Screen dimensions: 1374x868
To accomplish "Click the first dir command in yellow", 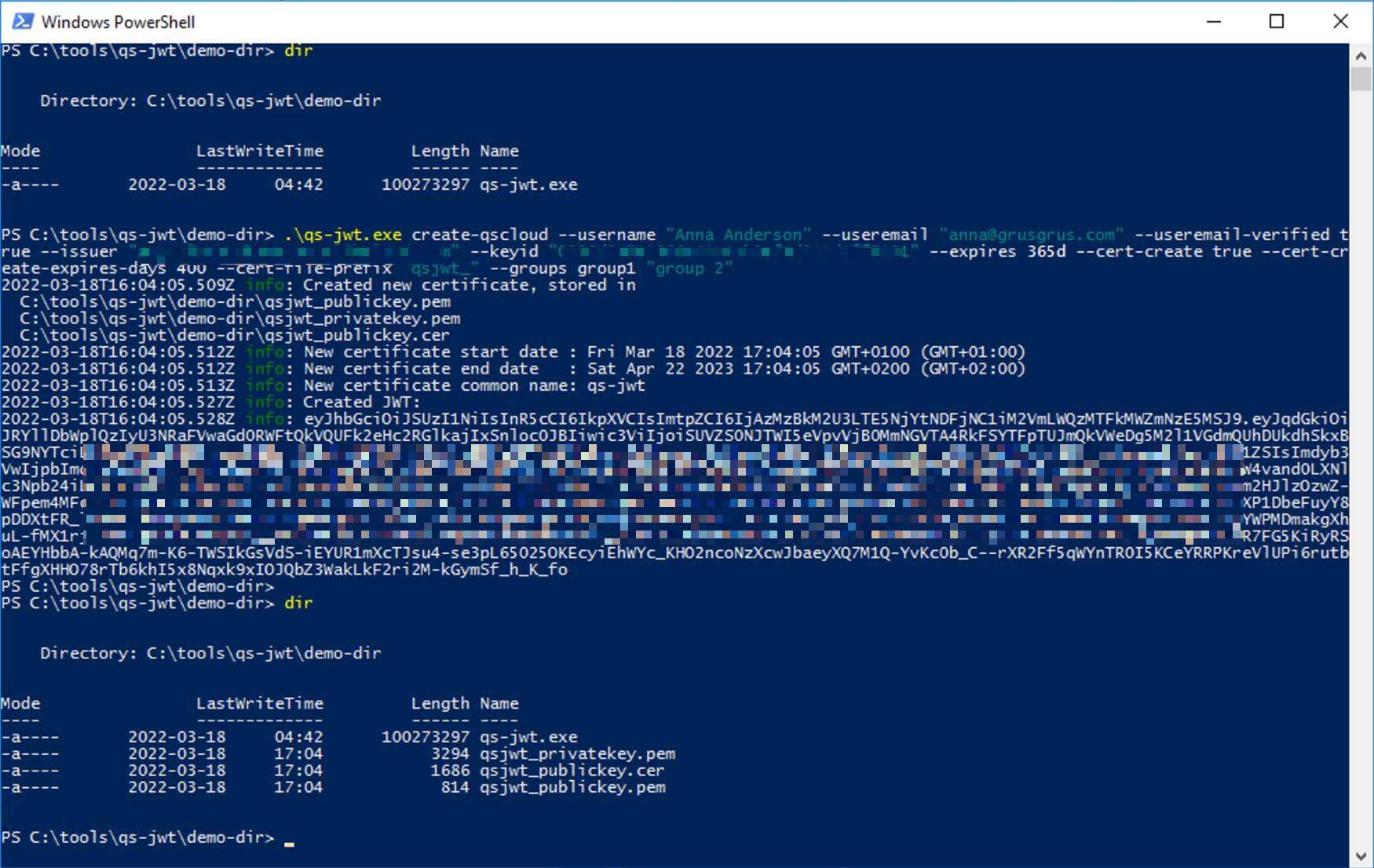I will tap(299, 49).
